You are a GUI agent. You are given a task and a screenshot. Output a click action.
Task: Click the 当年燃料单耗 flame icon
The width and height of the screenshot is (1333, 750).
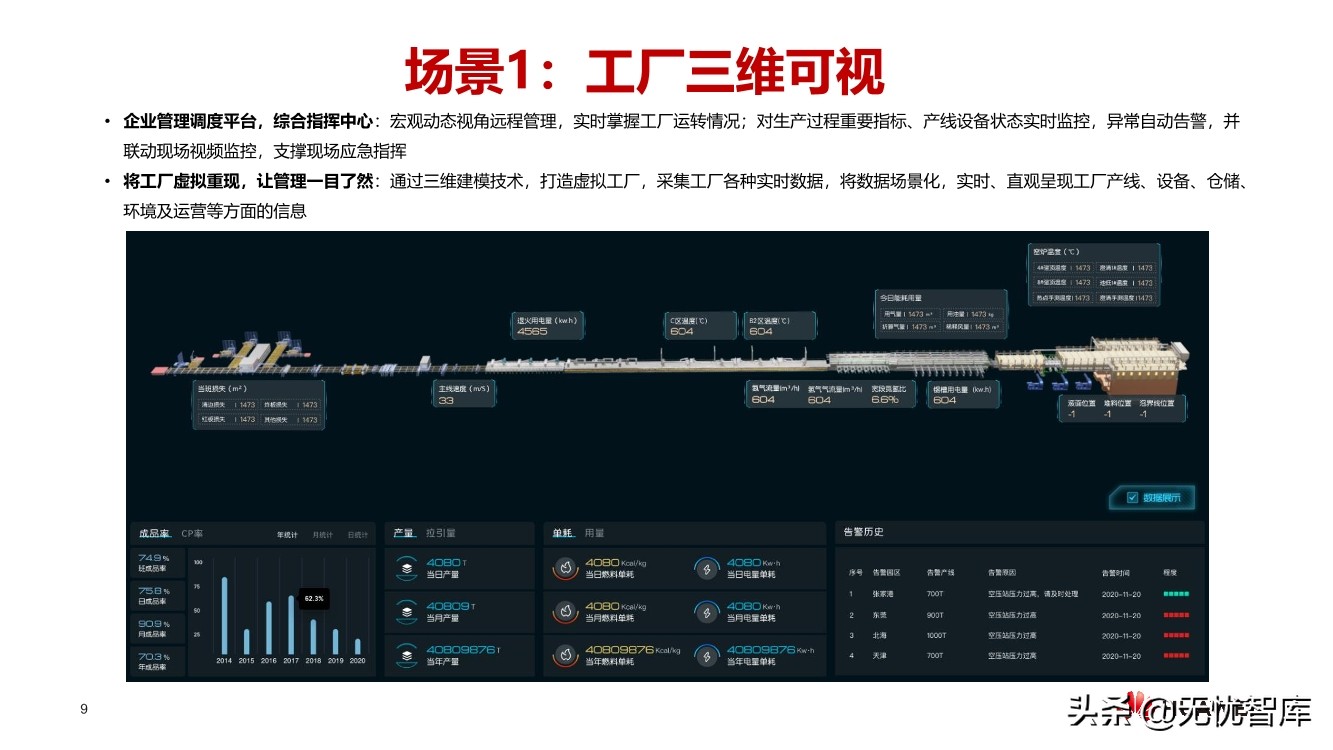(x=565, y=655)
